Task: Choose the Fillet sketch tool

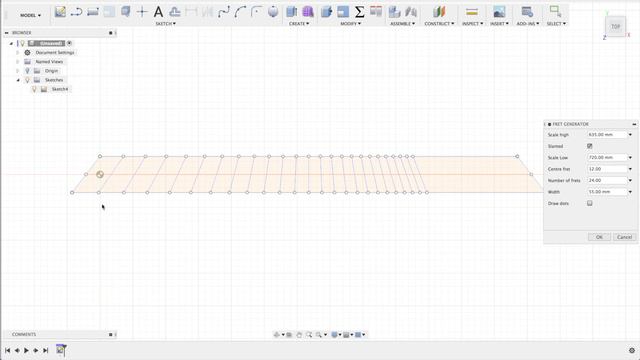Action: click(x=256, y=12)
